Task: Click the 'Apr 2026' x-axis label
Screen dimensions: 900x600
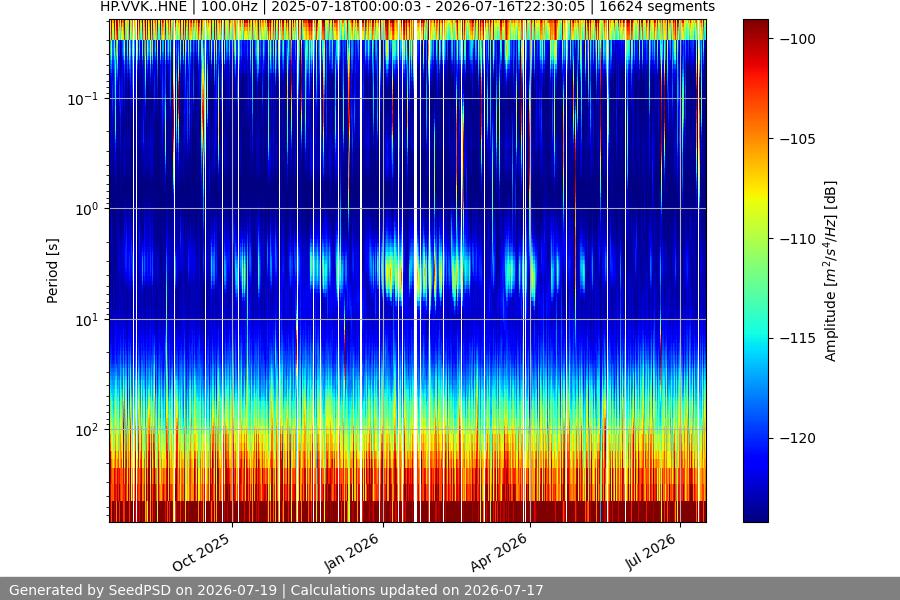Action: pyautogui.click(x=498, y=553)
